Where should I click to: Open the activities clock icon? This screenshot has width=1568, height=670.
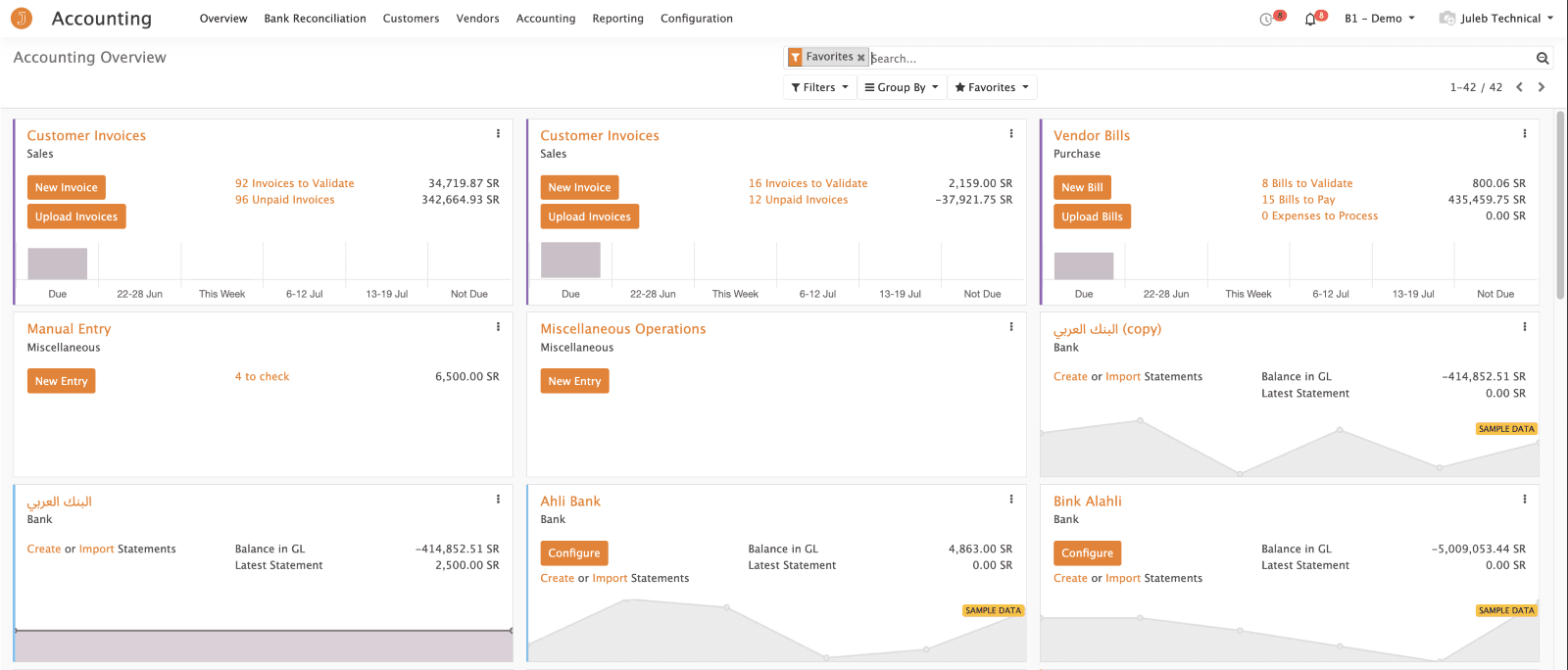pyautogui.click(x=1266, y=19)
